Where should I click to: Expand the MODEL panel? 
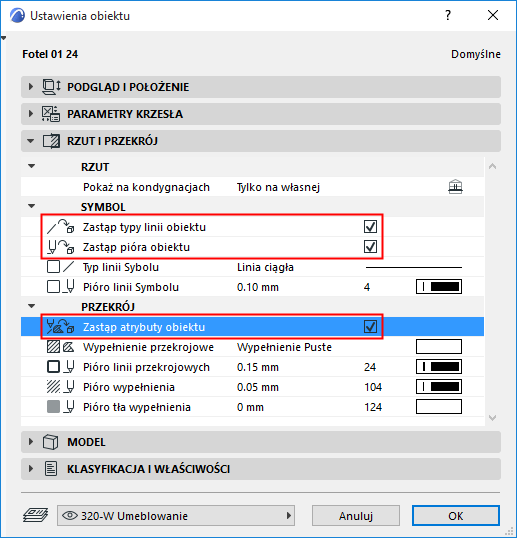(x=31, y=442)
